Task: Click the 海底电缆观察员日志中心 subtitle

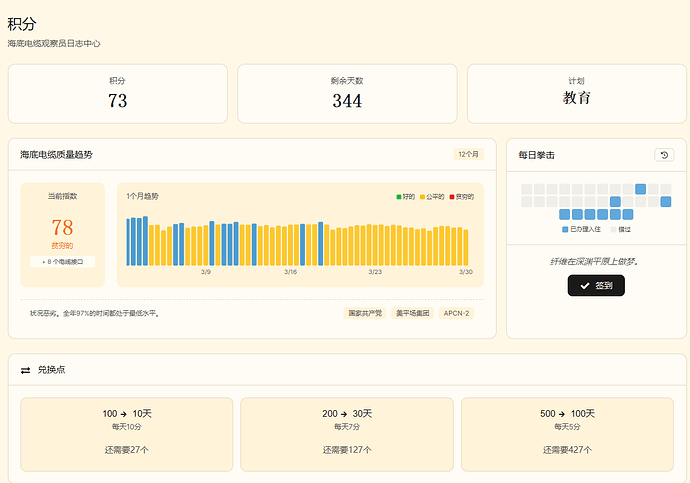Action: coord(54,43)
